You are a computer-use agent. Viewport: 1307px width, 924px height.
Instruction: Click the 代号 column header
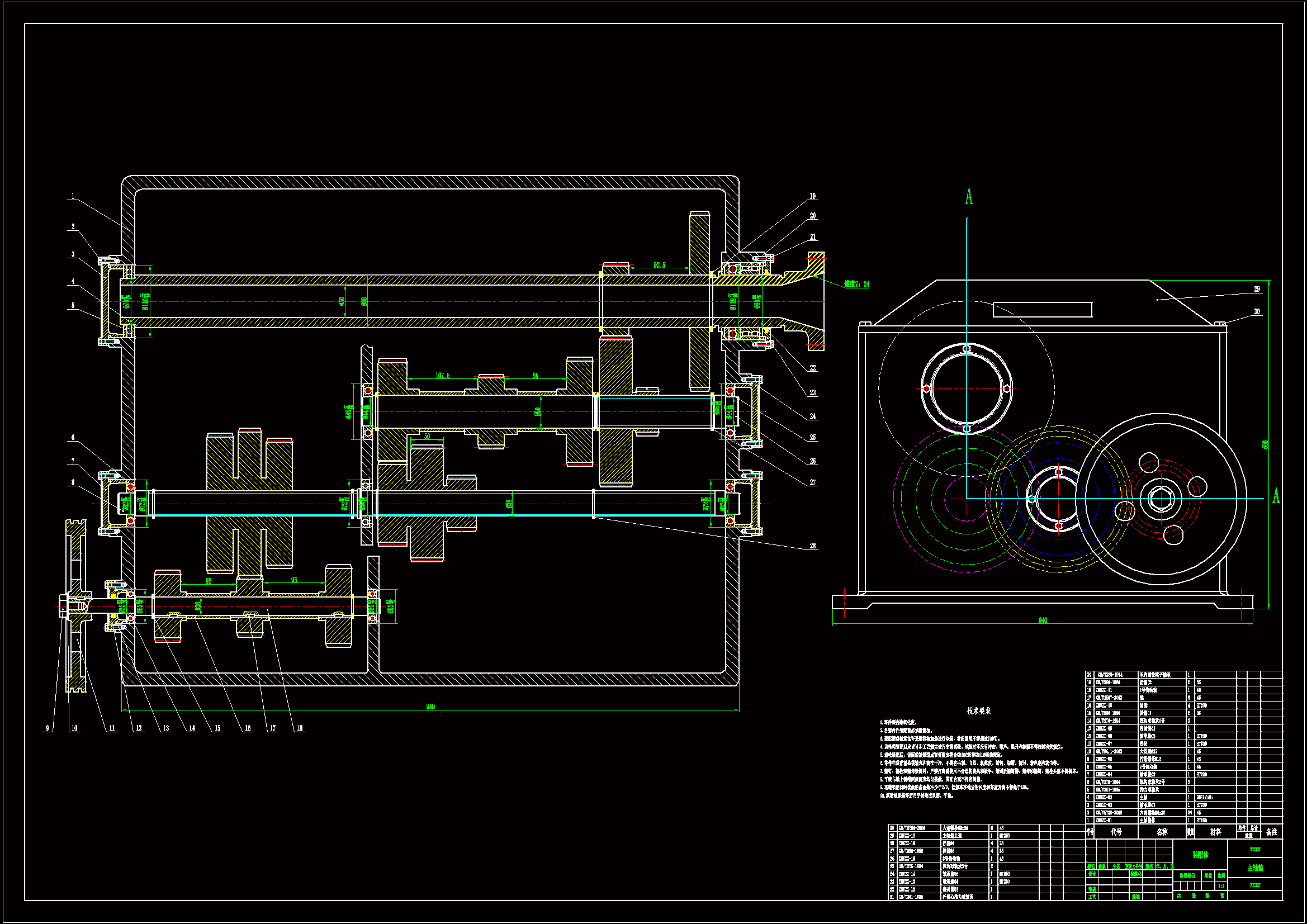coord(1116,832)
